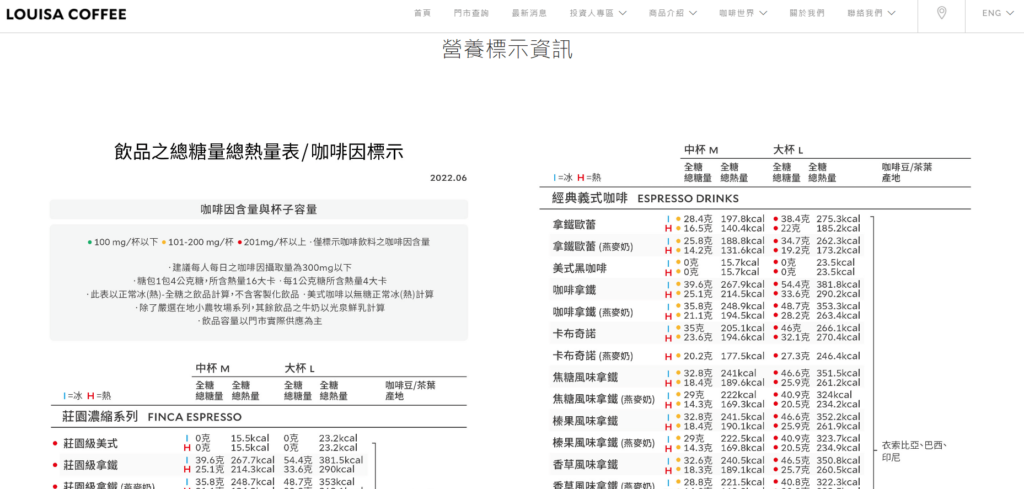The height and width of the screenshot is (489, 1024).
Task: Click the 榛果風味拿鐵 (燕麥奶) row label
Action: (603, 443)
